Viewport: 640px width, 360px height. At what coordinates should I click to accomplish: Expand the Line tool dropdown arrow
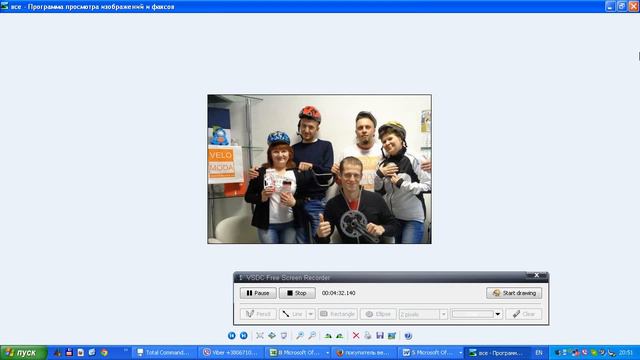click(x=311, y=314)
